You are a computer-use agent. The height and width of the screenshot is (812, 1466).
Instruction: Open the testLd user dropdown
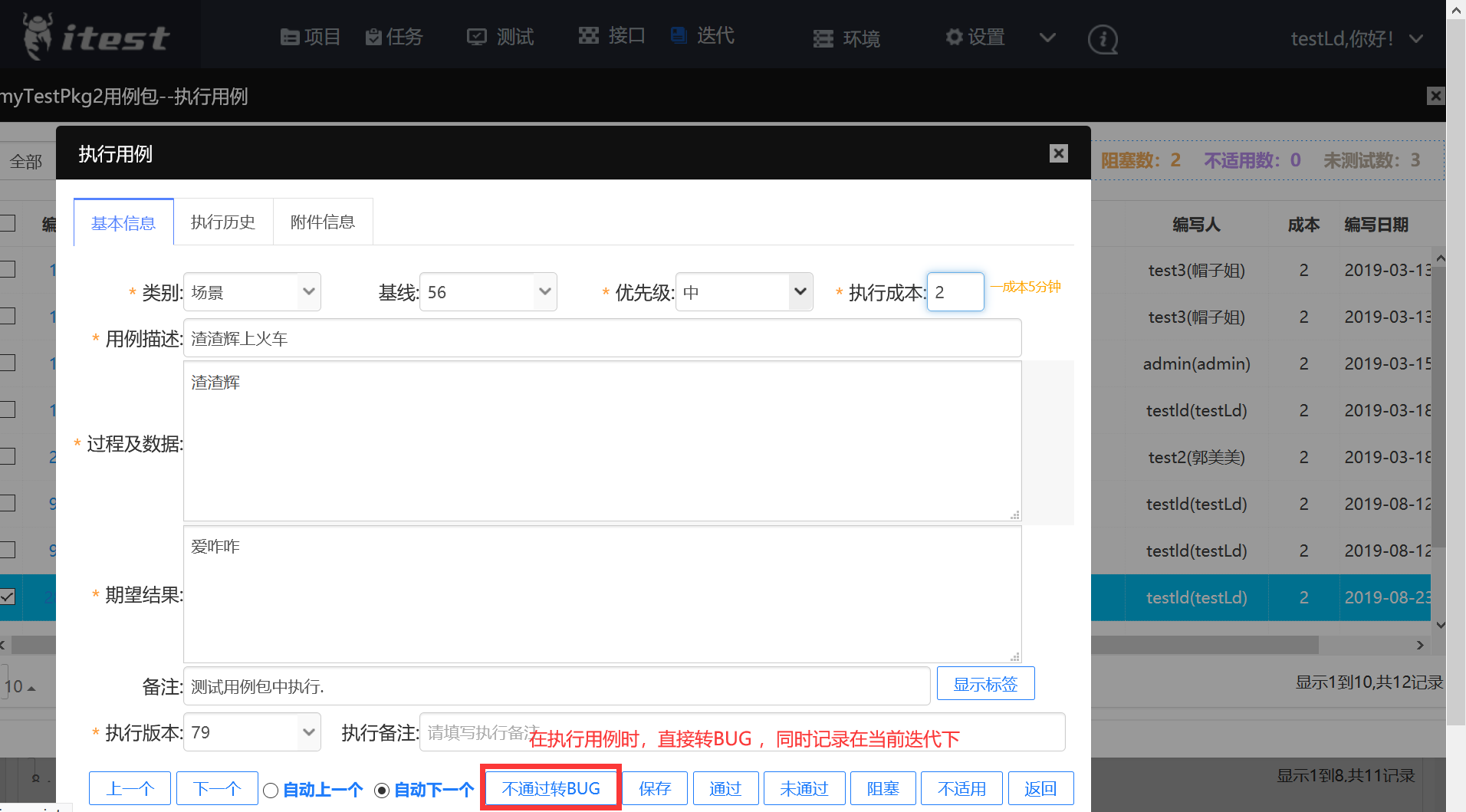pyautogui.click(x=1356, y=38)
